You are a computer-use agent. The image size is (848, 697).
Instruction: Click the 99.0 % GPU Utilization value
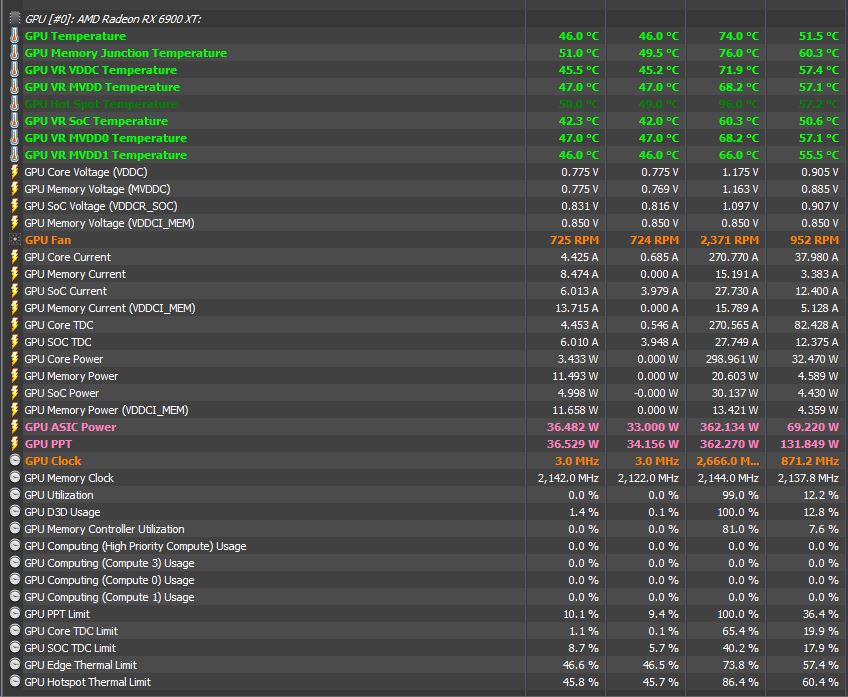(740, 495)
